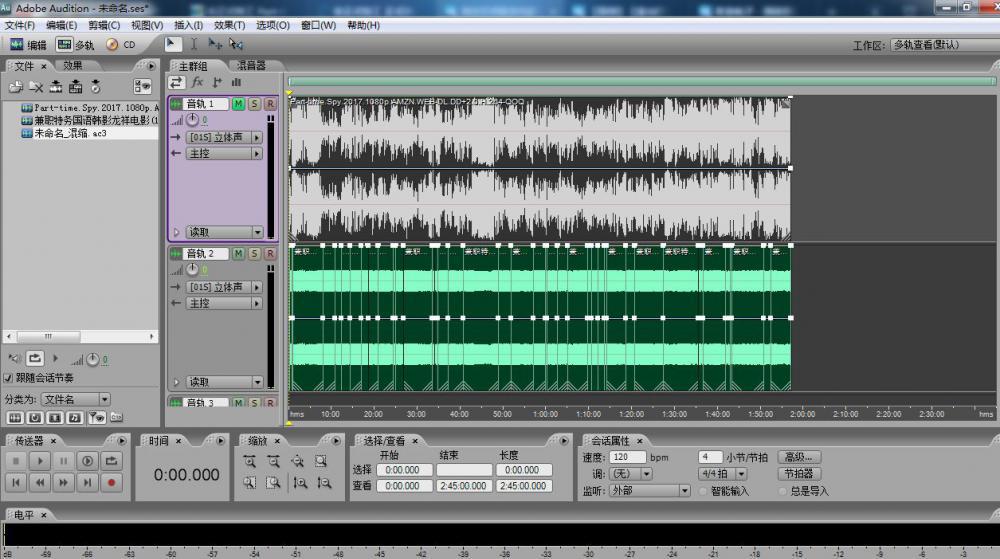
Task: Select the Time Selection tool
Action: (x=193, y=44)
